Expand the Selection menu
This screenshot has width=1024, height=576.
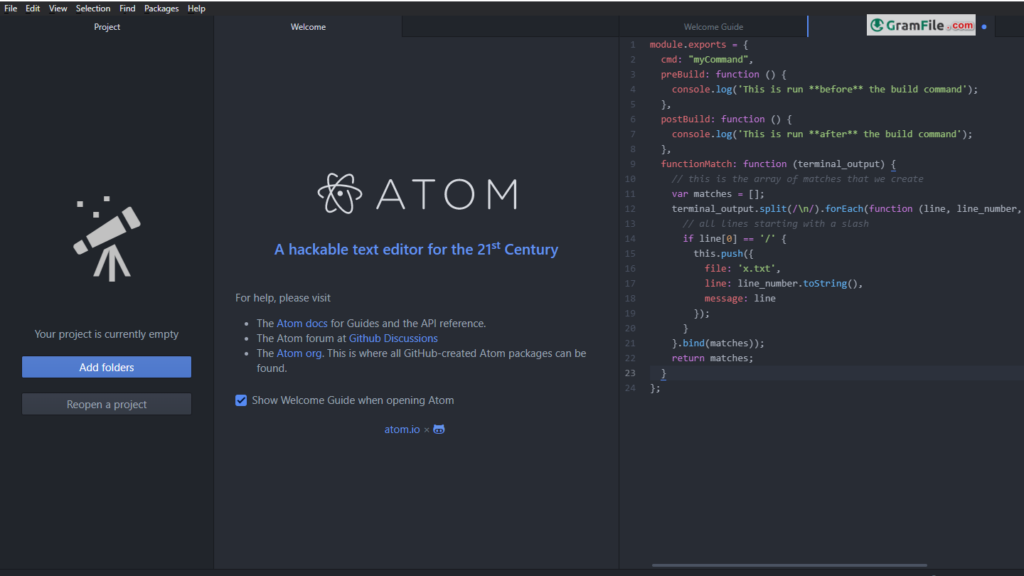point(93,8)
